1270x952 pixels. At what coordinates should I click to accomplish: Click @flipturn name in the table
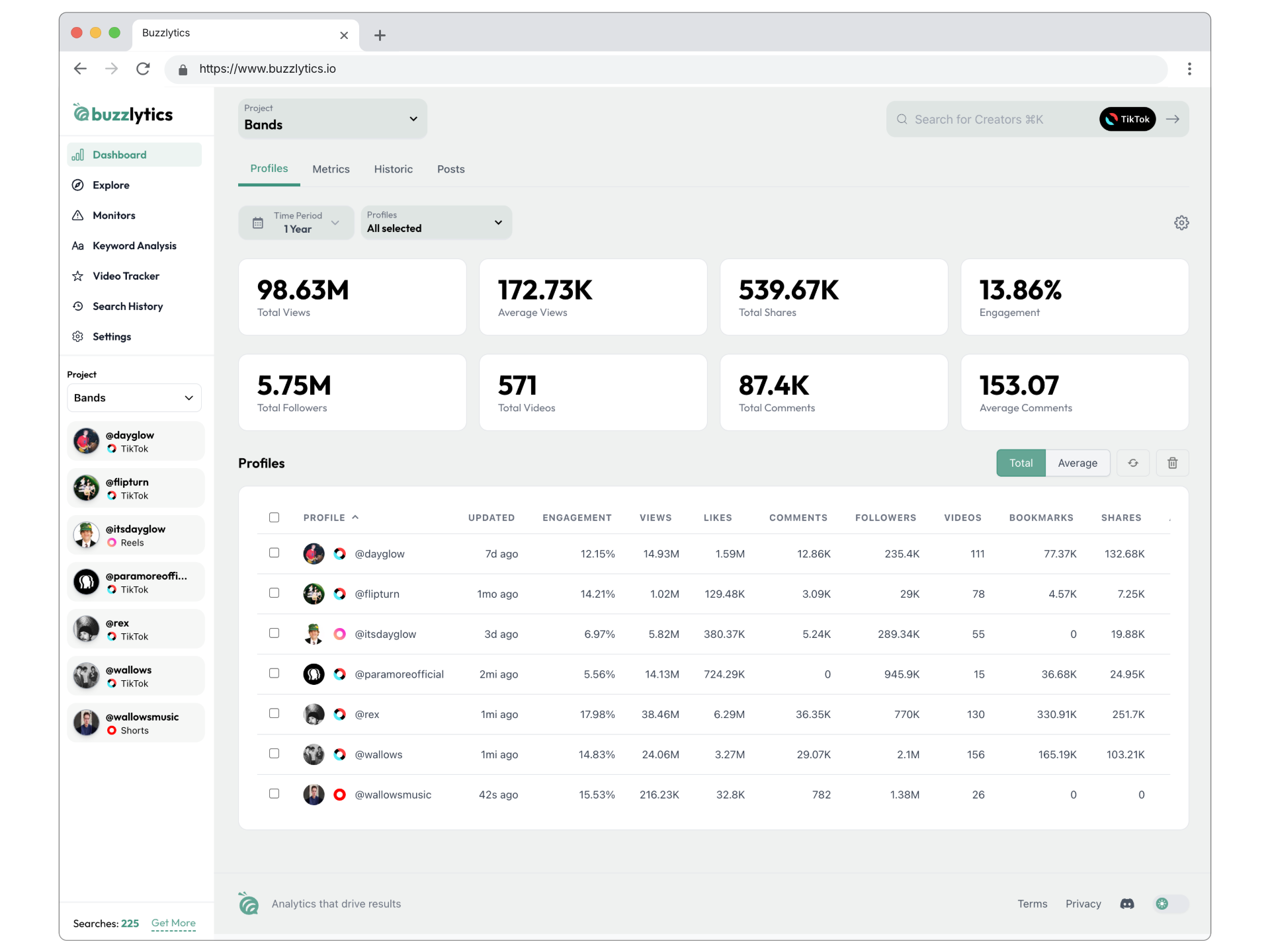377,594
